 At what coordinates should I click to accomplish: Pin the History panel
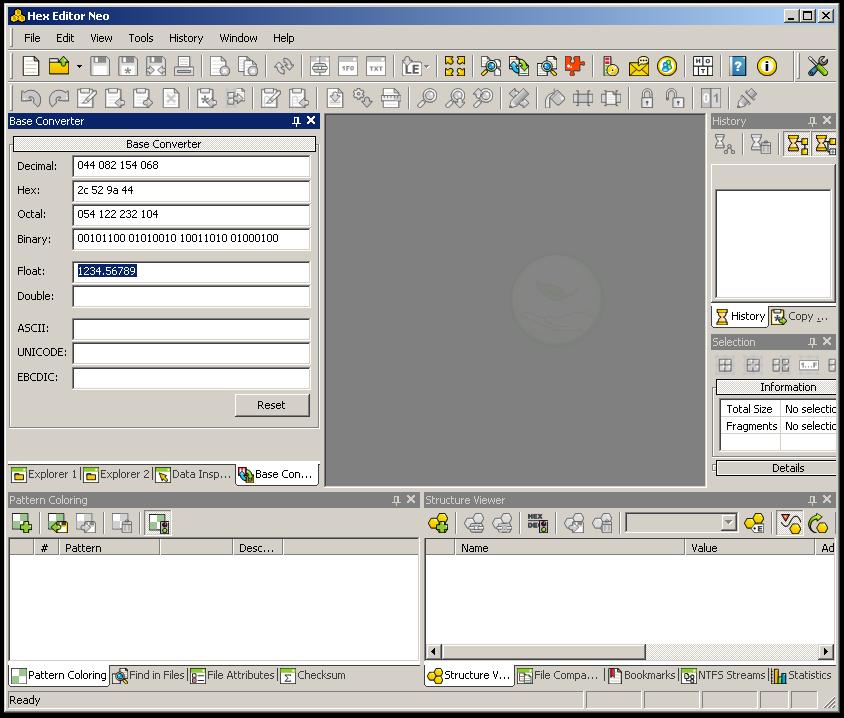(812, 121)
